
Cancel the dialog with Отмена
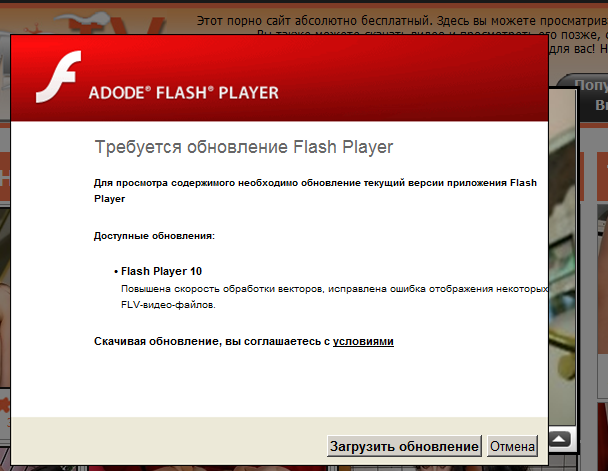coord(512,446)
